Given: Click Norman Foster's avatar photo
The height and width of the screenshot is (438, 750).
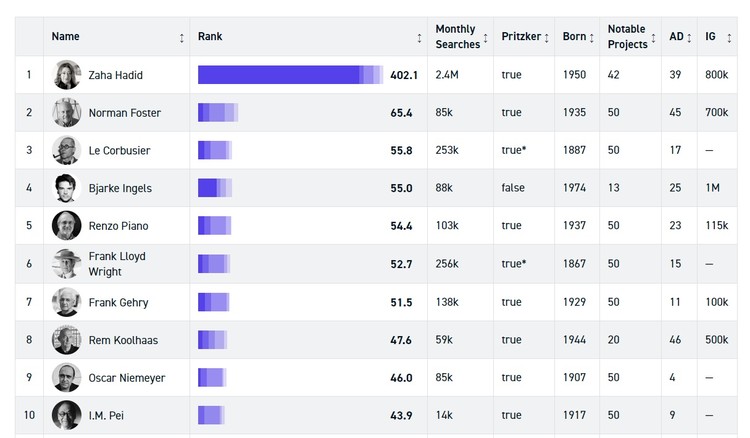Looking at the screenshot, I should [x=66, y=112].
